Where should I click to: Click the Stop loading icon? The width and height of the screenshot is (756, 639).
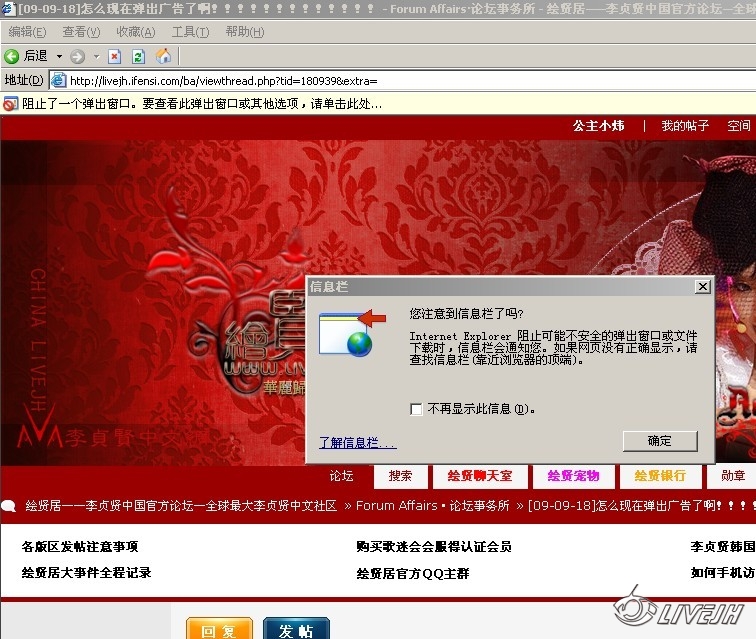tap(115, 56)
